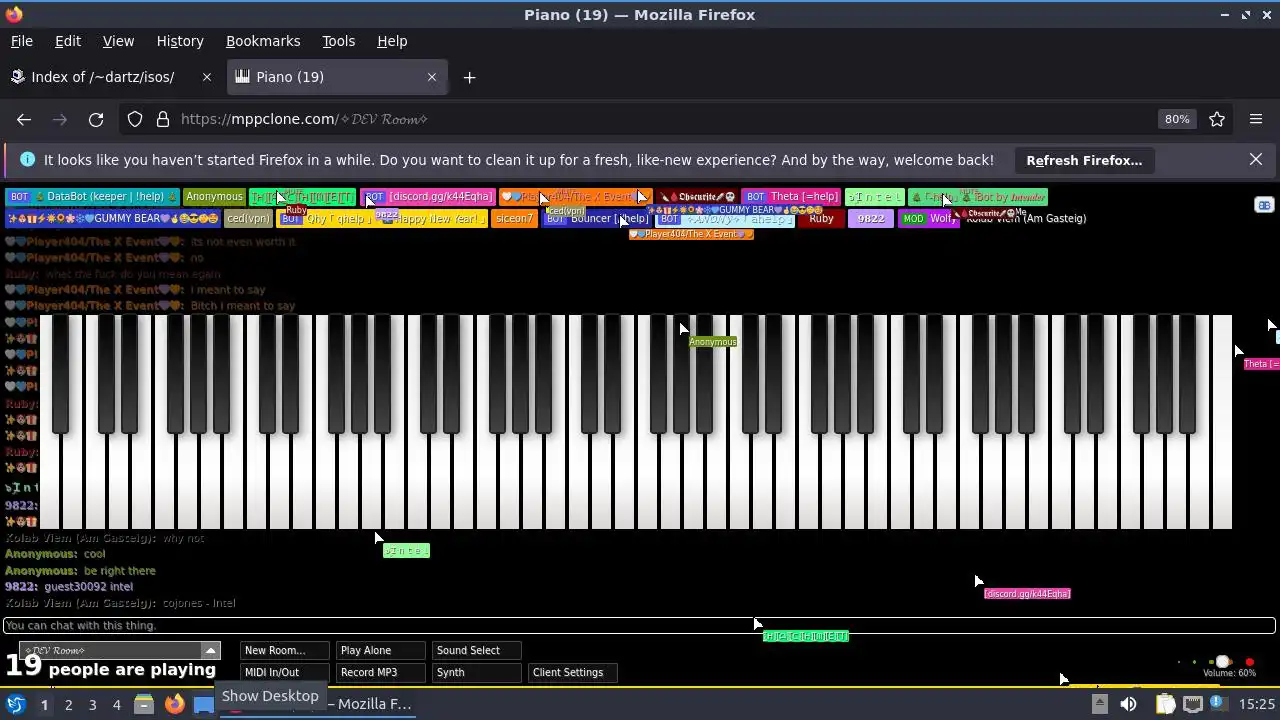Select the ced(vpn) user tag
The height and width of the screenshot is (720, 1280).
click(248, 219)
